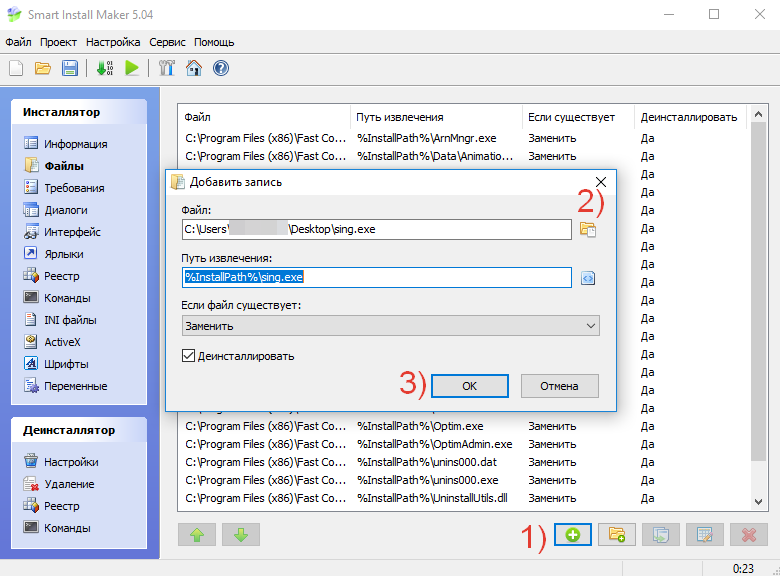Viewport: 780px width, 576px height.
Task: Click the edit entry button with the pencil icon
Action: (x=704, y=535)
